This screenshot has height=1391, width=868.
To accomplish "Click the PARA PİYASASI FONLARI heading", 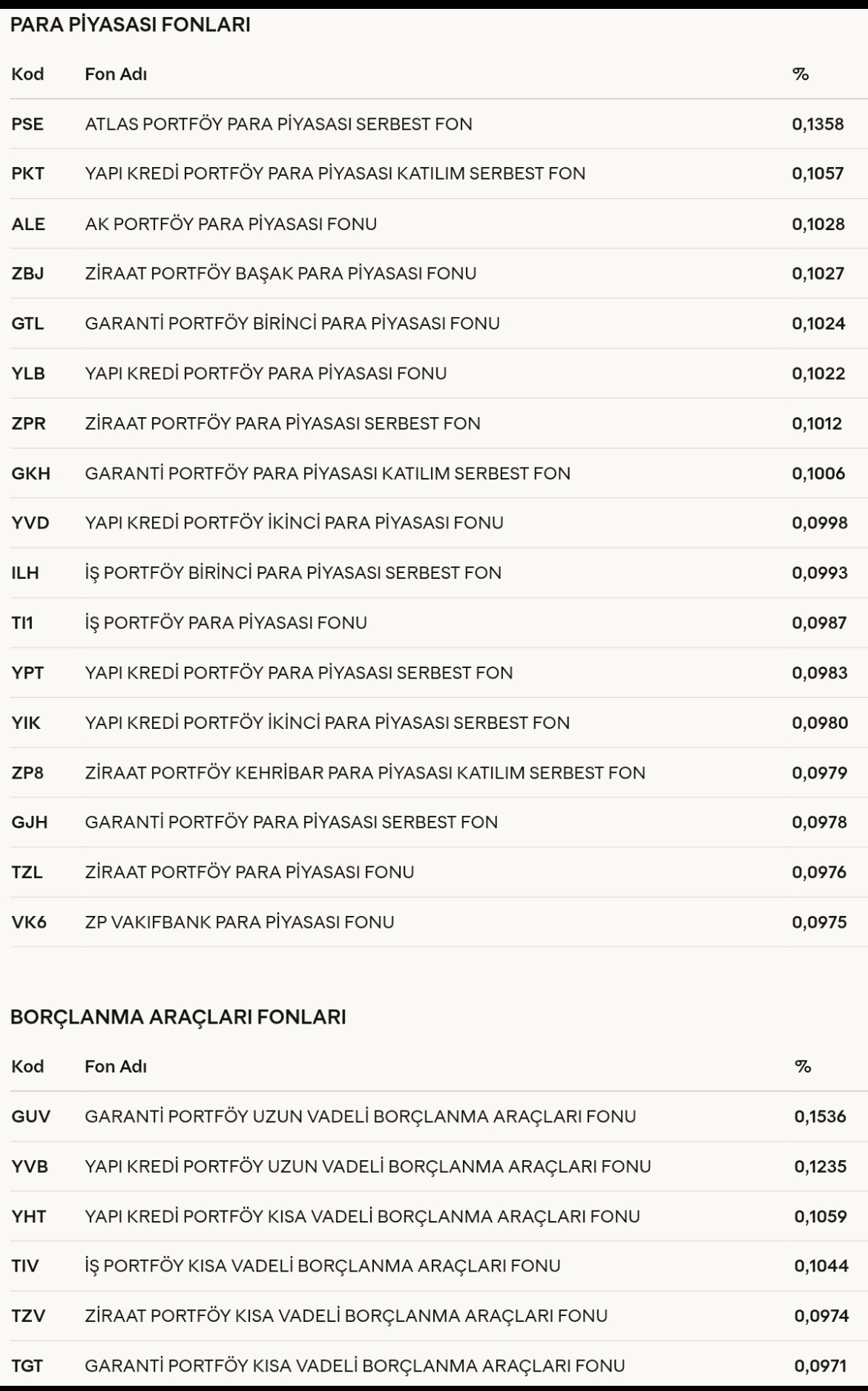I will [x=131, y=25].
